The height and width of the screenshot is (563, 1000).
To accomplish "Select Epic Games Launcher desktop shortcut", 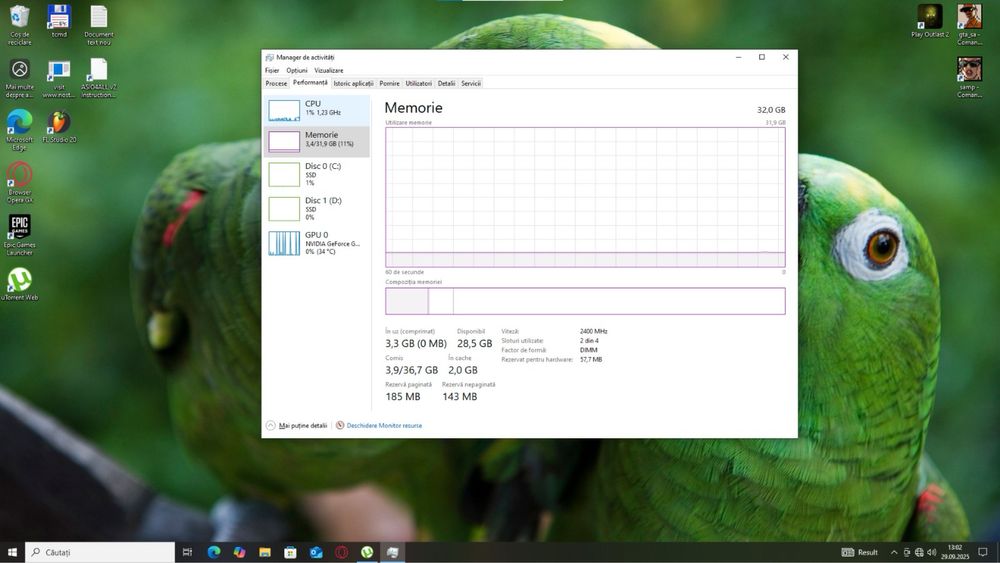I will click(20, 235).
